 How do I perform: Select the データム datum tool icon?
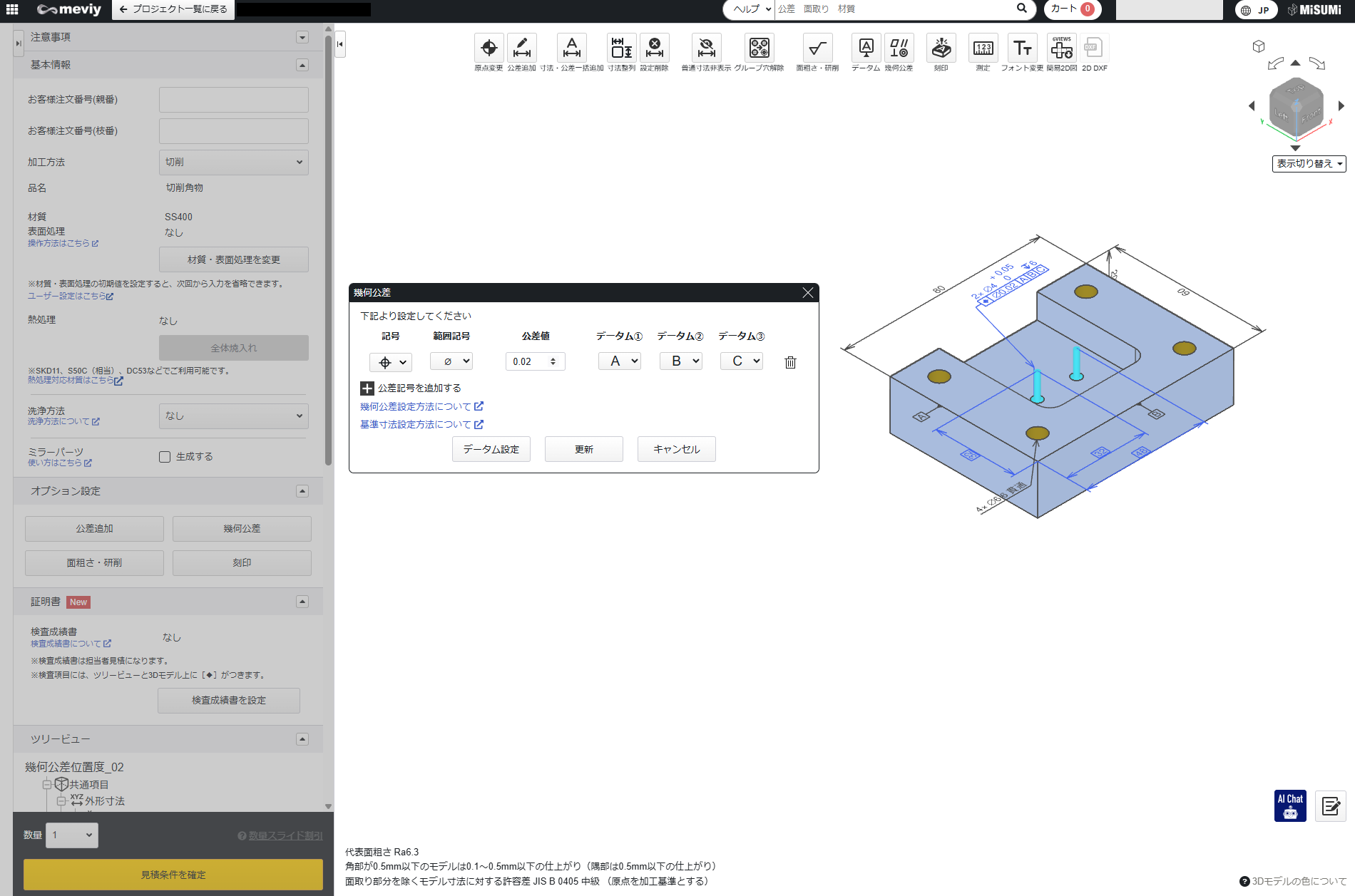(866, 48)
